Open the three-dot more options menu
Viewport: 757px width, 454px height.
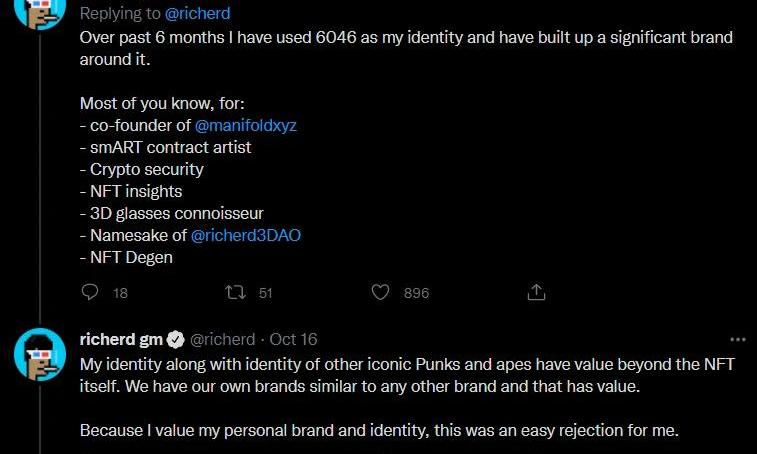(738, 339)
